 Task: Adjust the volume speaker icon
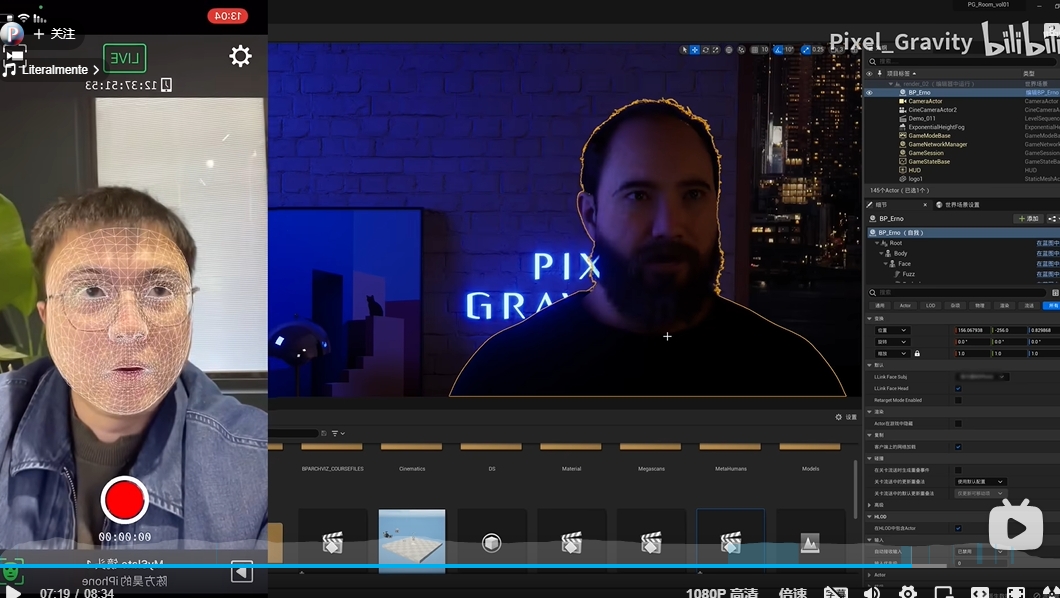click(872, 593)
